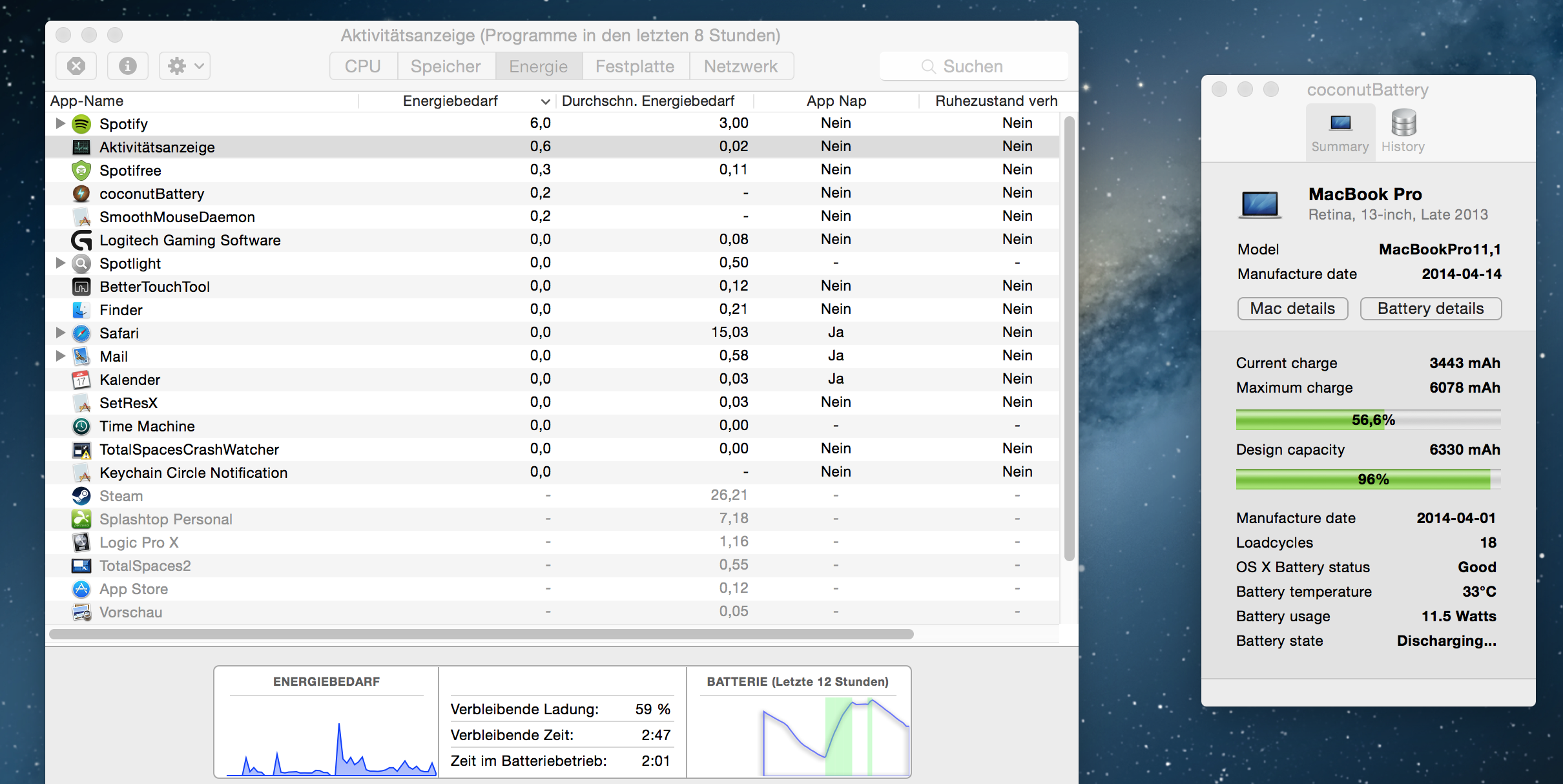Viewport: 1563px width, 784px height.
Task: Switch to the Netzwerk tab
Action: click(740, 67)
